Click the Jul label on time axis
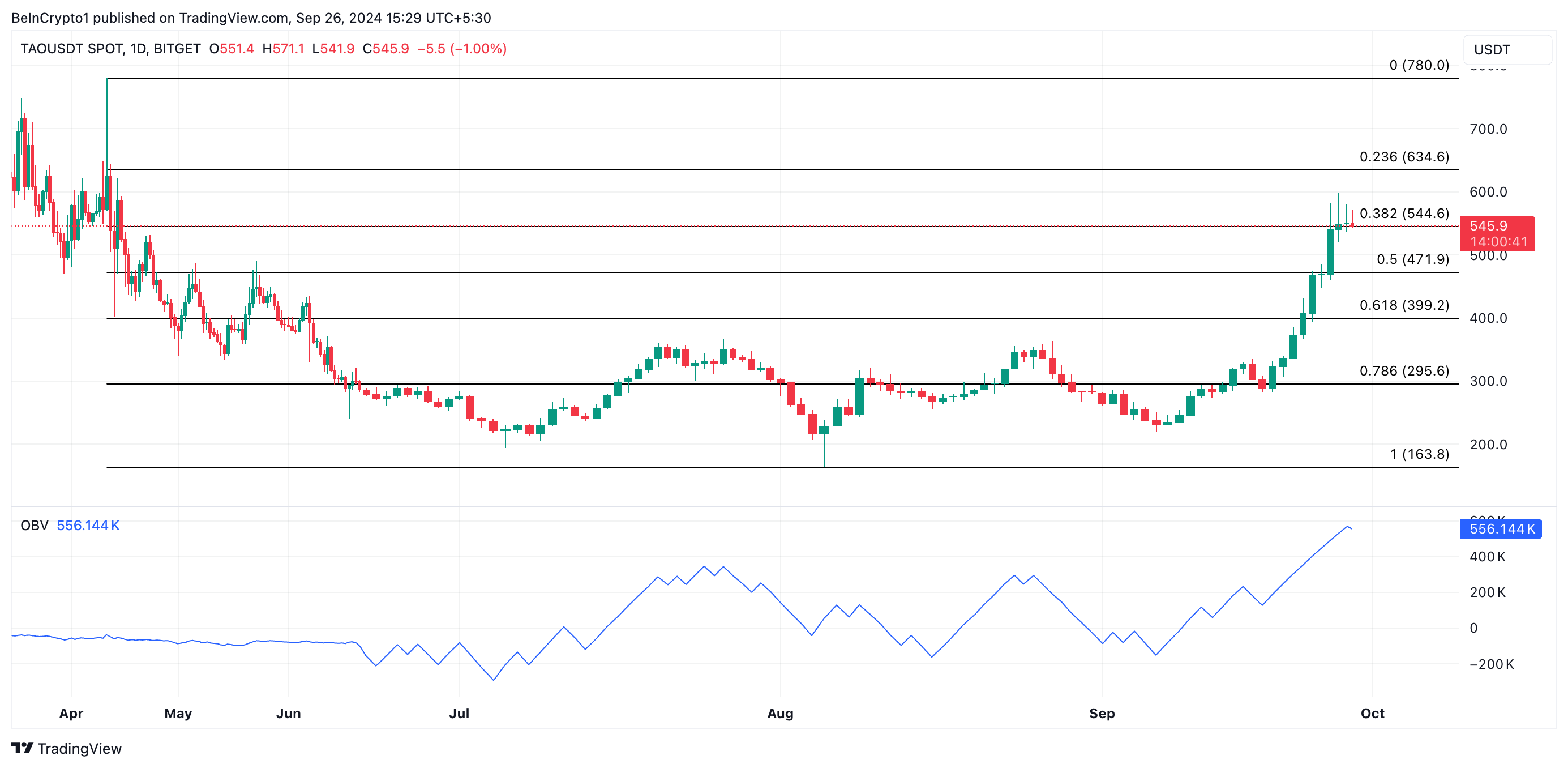This screenshot has width=1568, height=768. point(459,713)
